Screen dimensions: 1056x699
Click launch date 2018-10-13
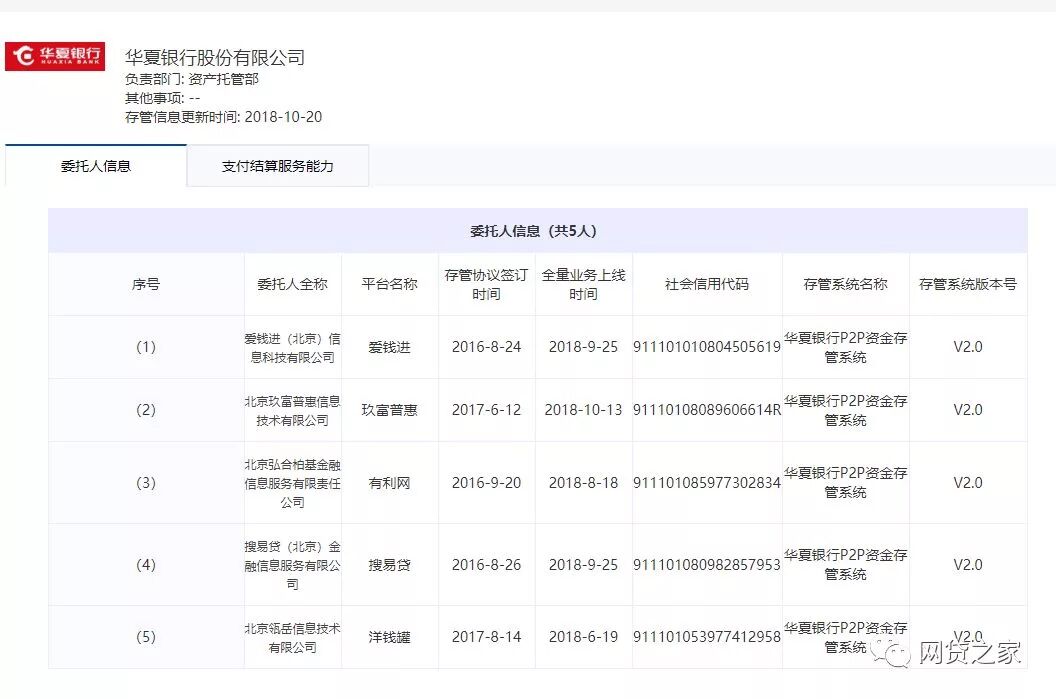coord(583,410)
